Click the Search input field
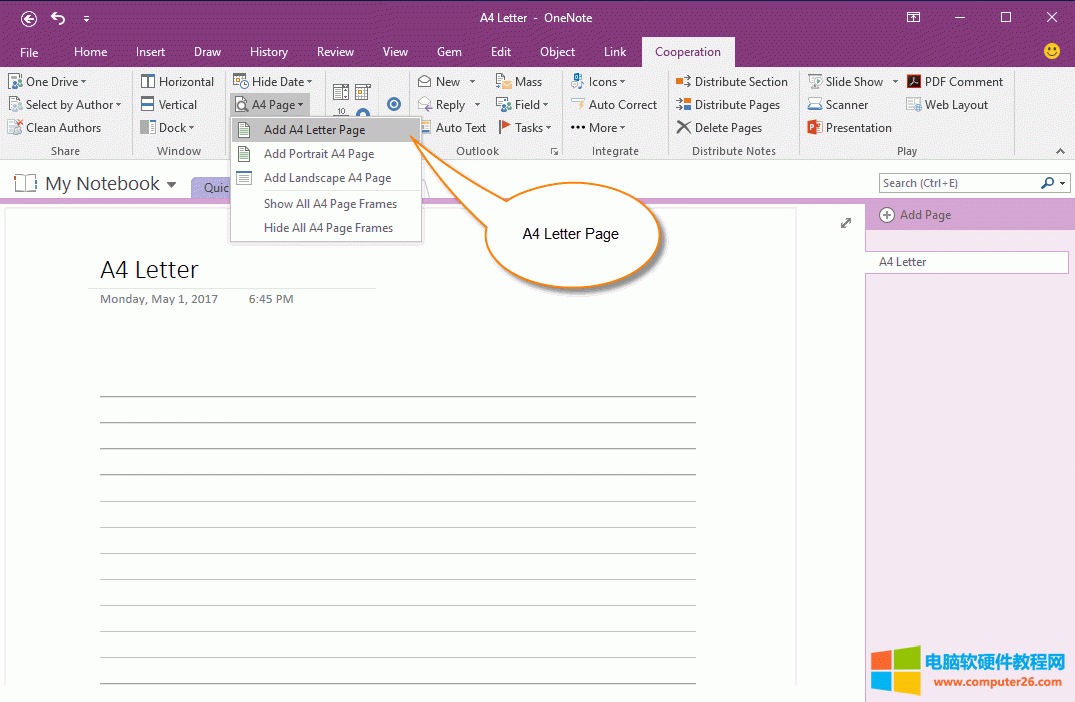Image resolution: width=1075 pixels, height=702 pixels. (x=958, y=183)
